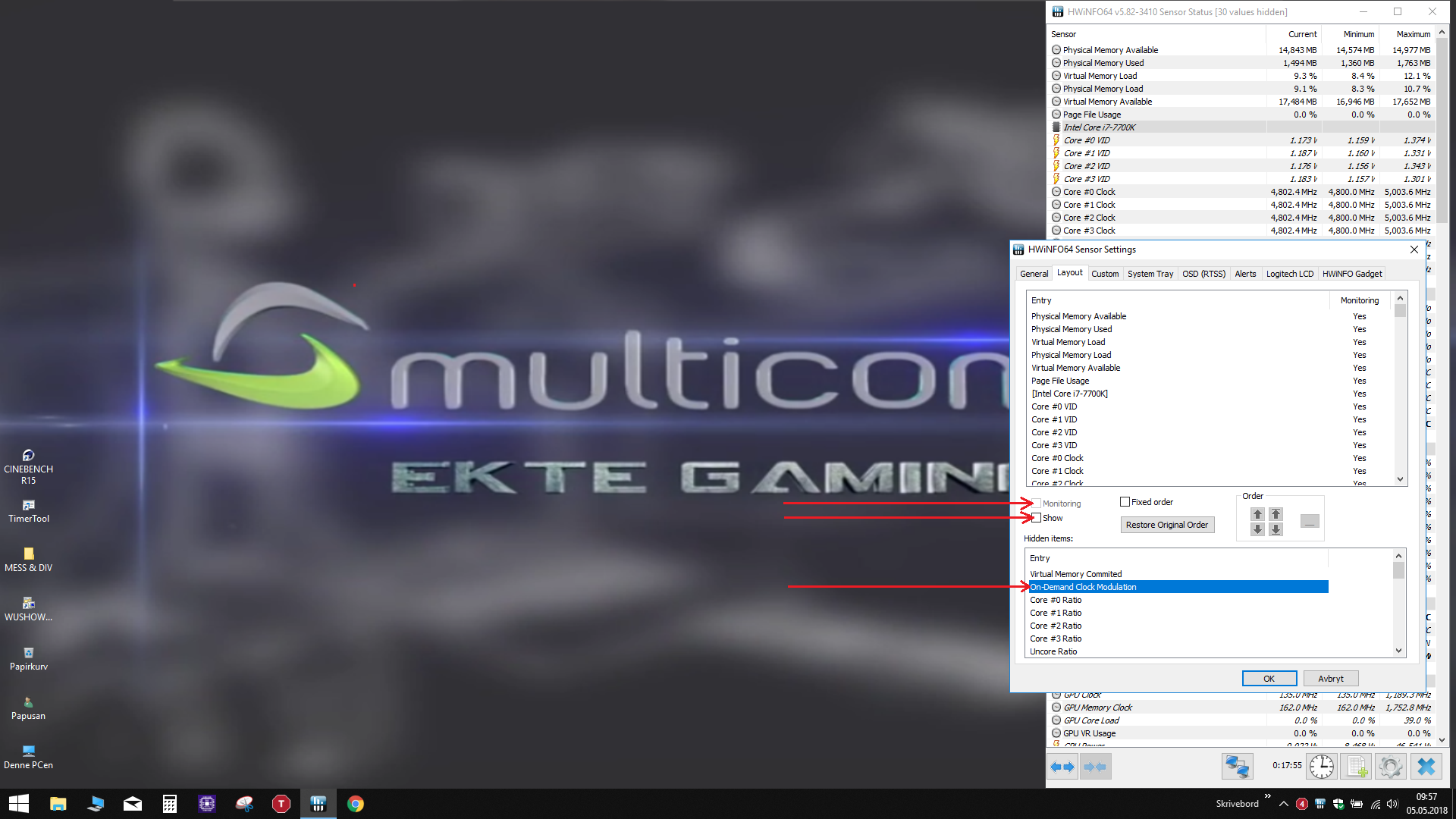Open MESS & DIV desktop folder

[x=28, y=560]
